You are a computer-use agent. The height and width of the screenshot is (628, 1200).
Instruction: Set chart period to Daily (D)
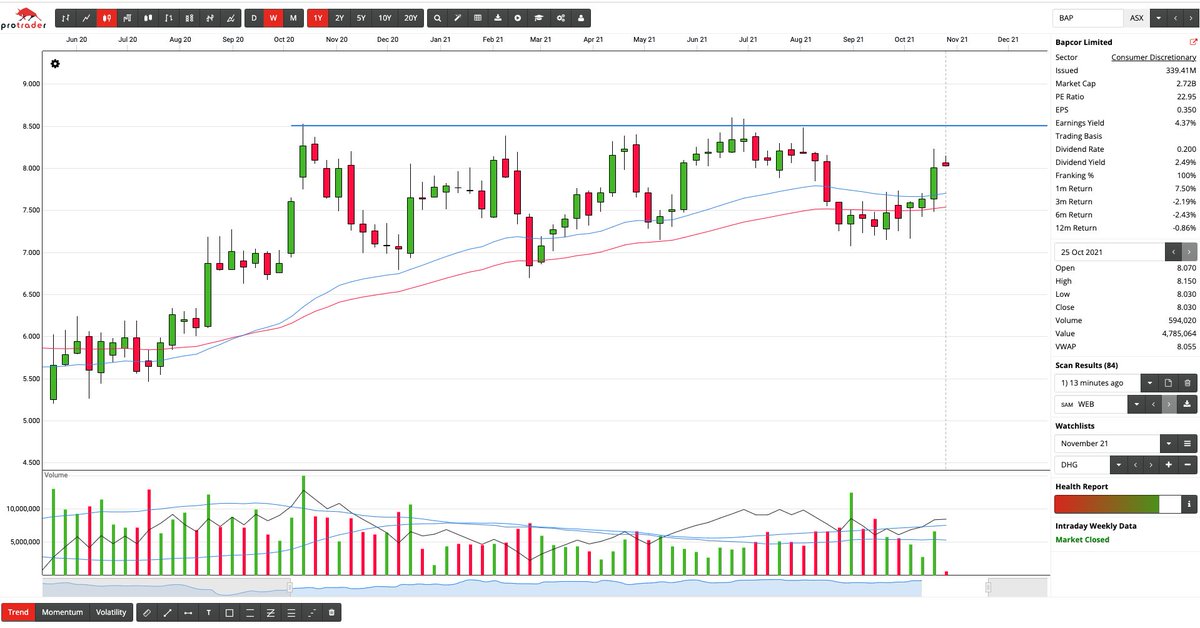pos(253,18)
